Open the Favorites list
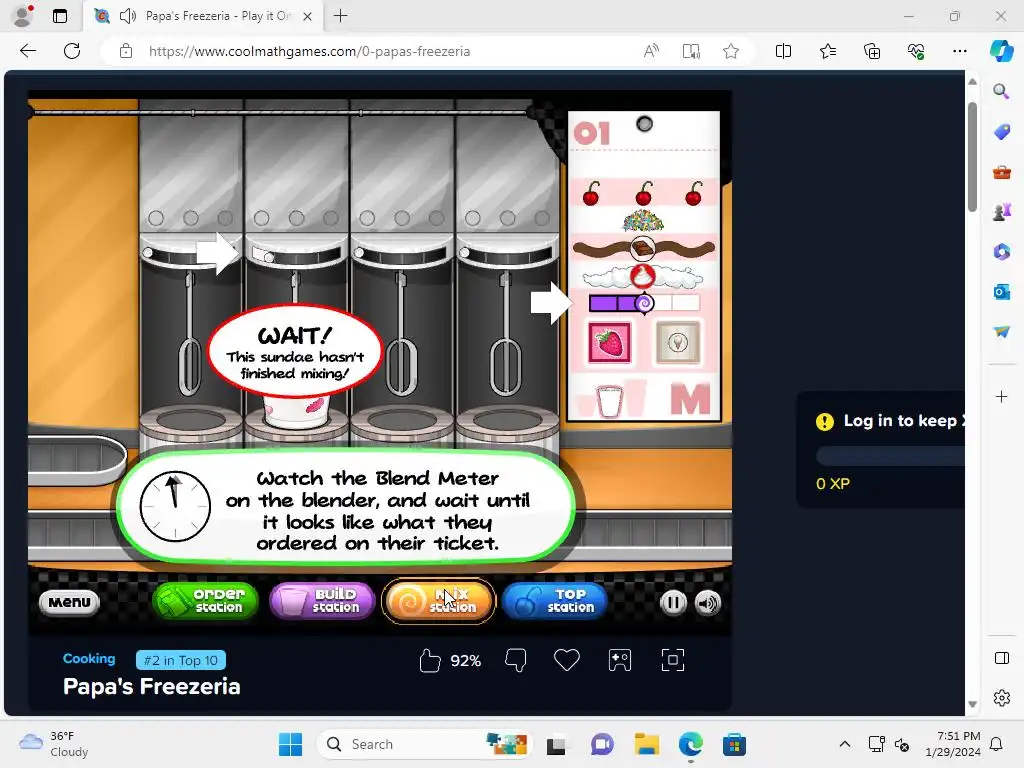Viewport: 1024px width, 768px height. (827, 51)
